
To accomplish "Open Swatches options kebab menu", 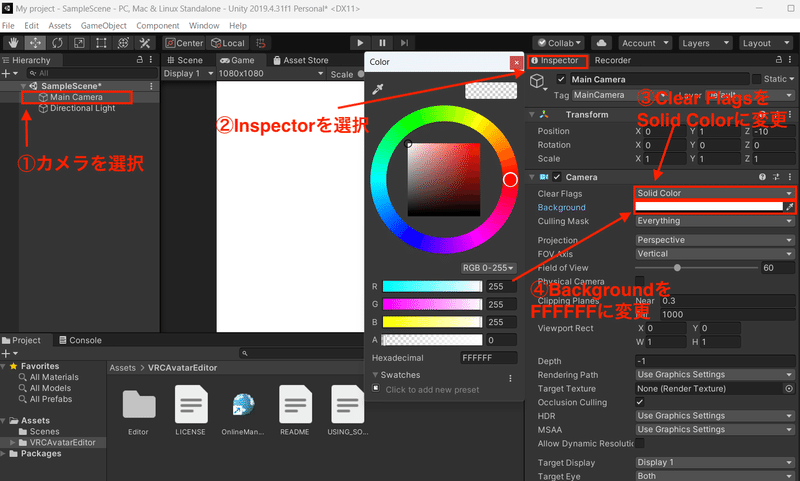I will click(x=510, y=378).
